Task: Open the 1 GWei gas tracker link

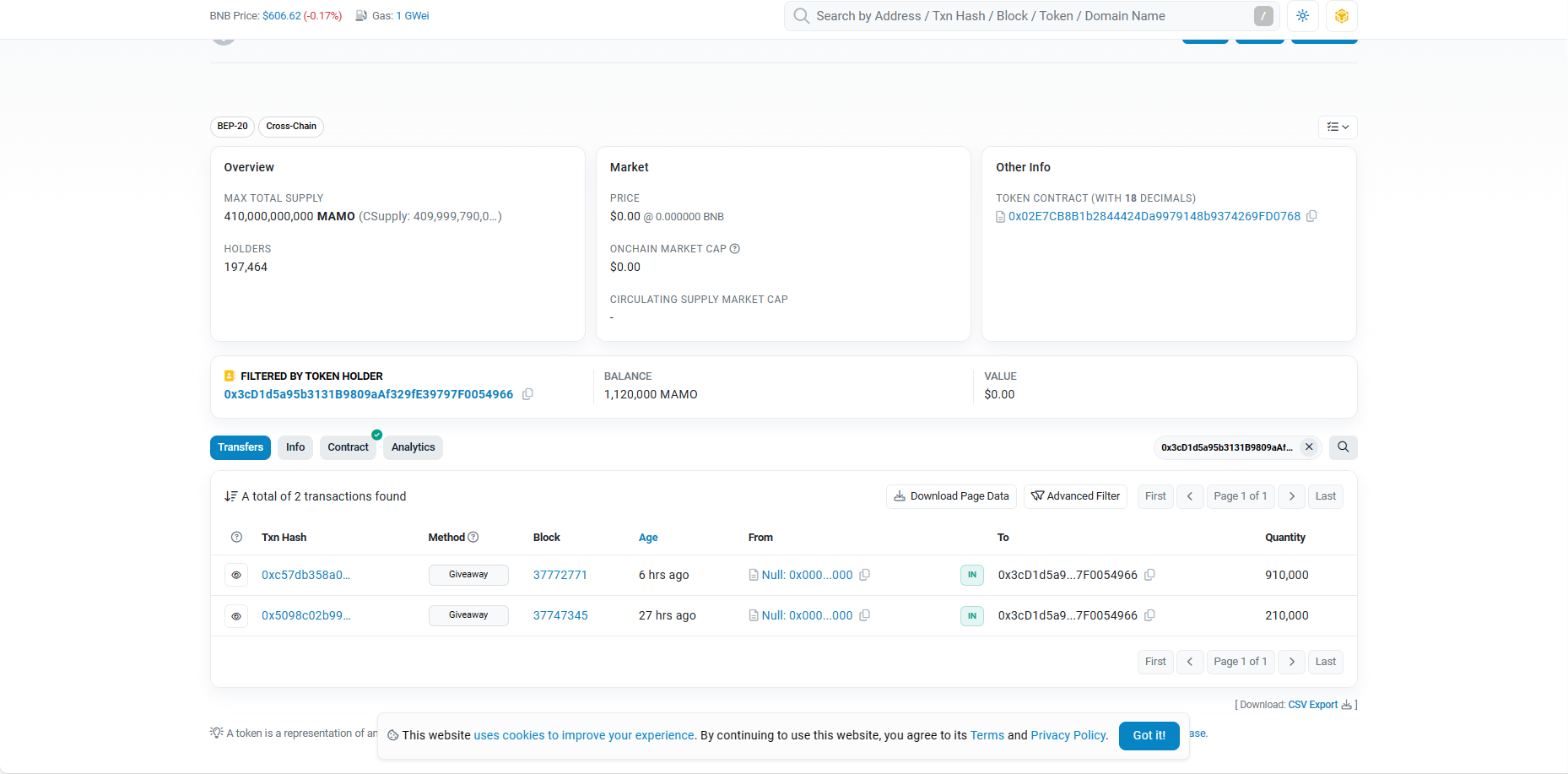Action: point(413,16)
